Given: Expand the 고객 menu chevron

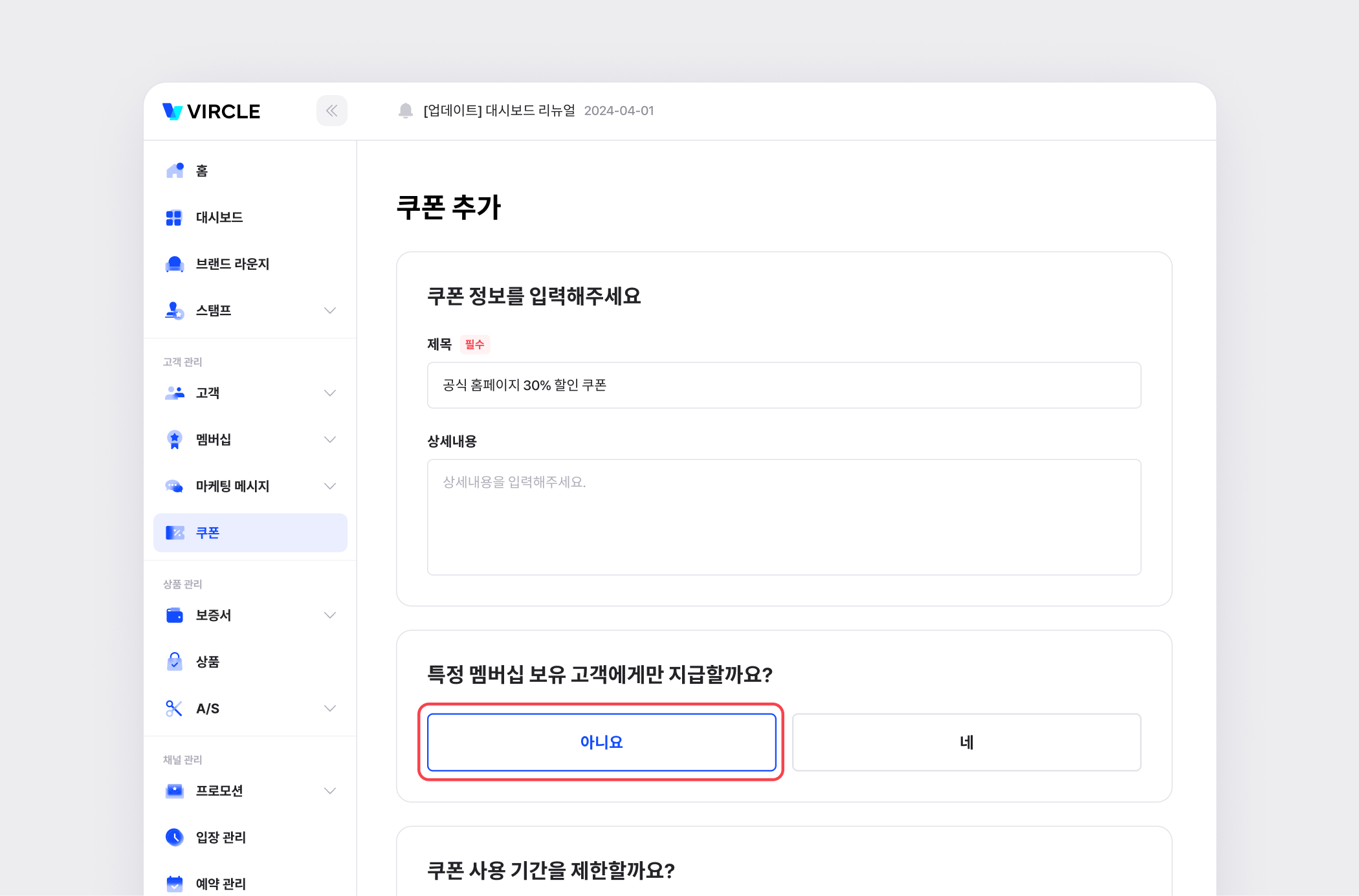Looking at the screenshot, I should tap(330, 393).
